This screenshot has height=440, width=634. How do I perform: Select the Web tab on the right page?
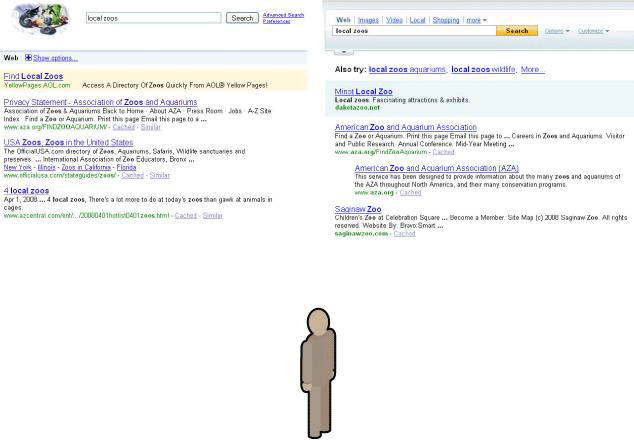tap(343, 20)
